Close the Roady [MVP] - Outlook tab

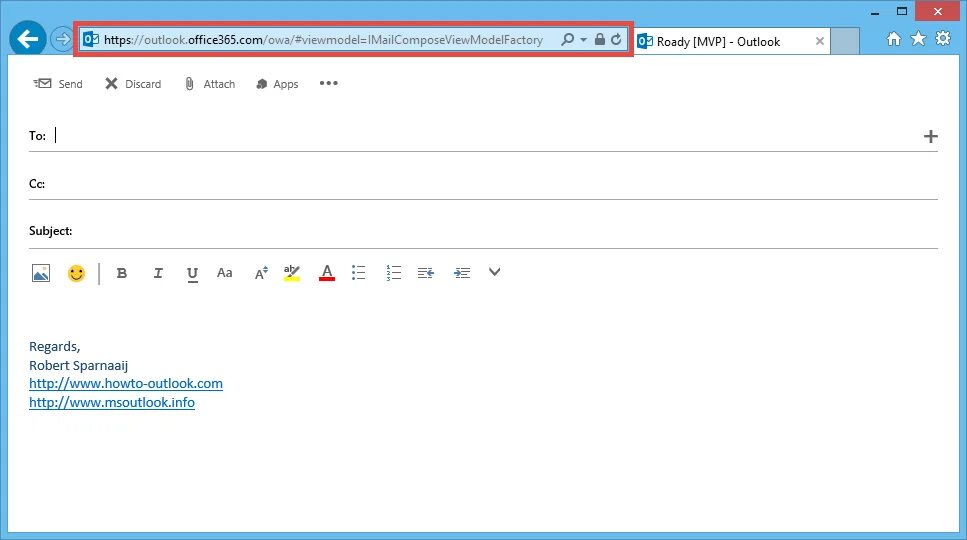(x=820, y=41)
